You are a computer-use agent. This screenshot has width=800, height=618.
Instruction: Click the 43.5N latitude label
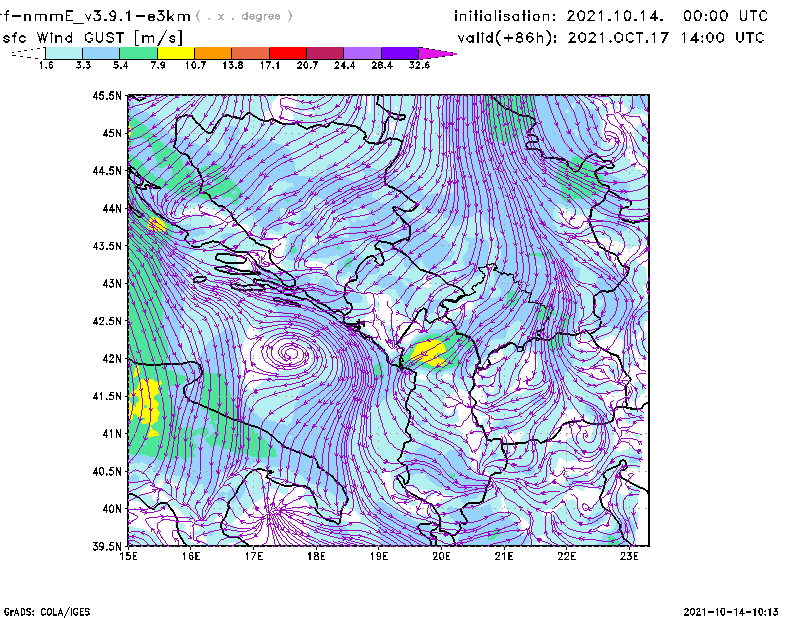[x=108, y=246]
